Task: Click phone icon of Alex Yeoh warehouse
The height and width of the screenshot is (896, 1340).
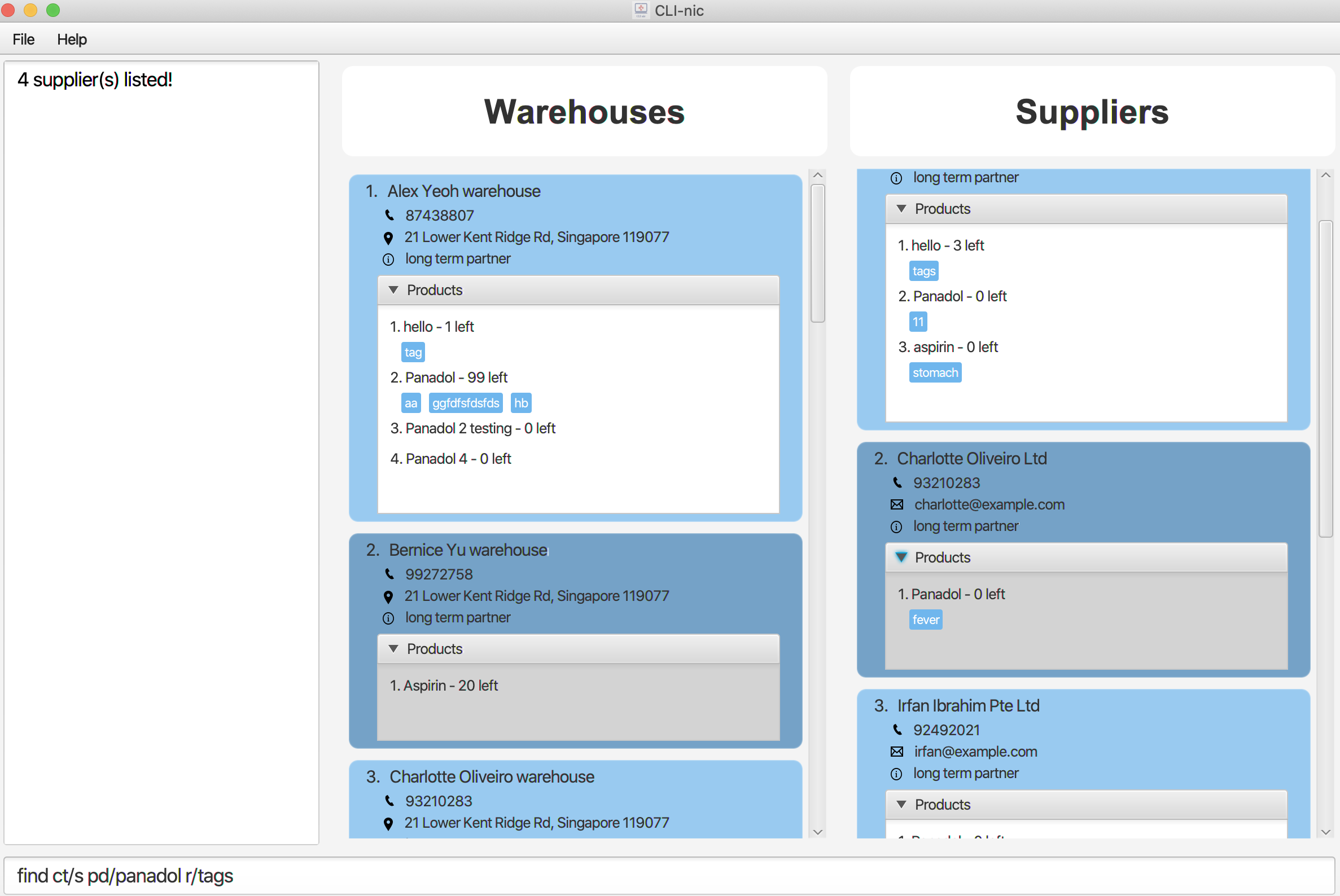Action: click(x=389, y=216)
